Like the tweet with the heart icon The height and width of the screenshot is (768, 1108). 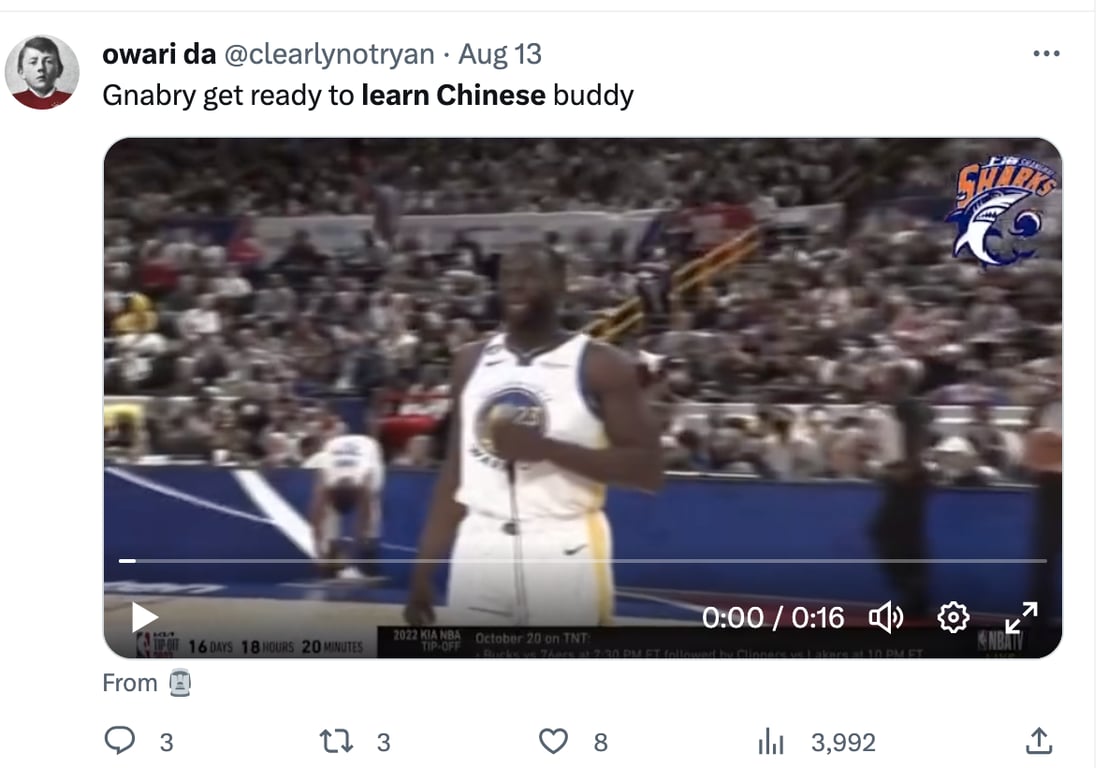553,741
